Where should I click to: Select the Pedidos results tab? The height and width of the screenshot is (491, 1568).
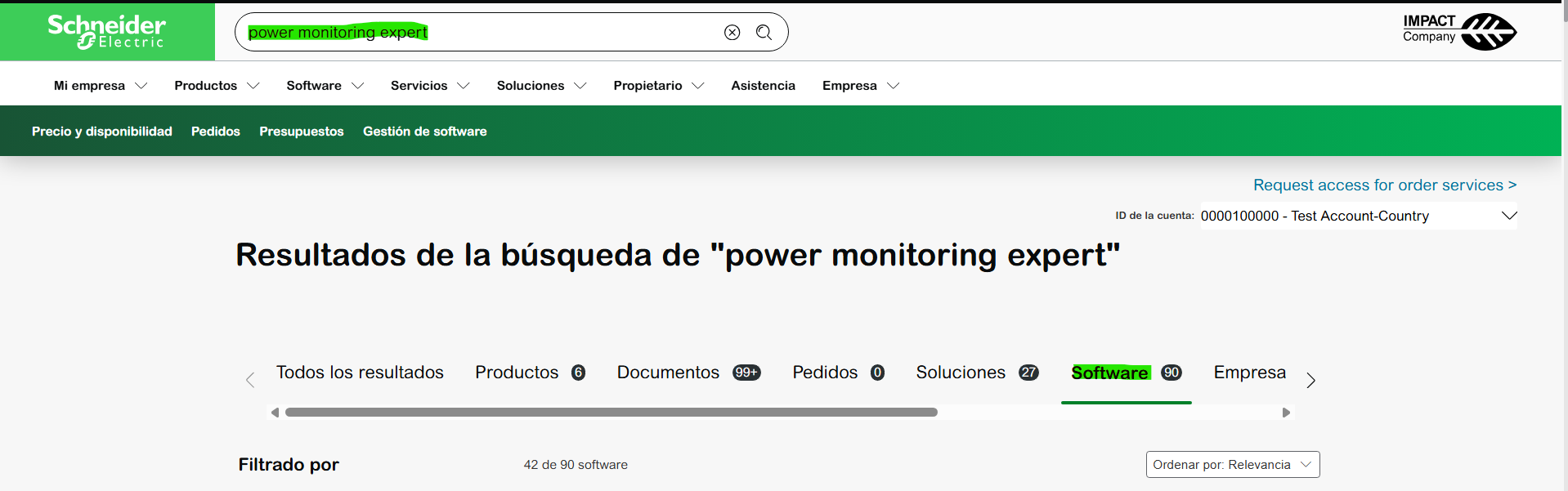tap(838, 373)
